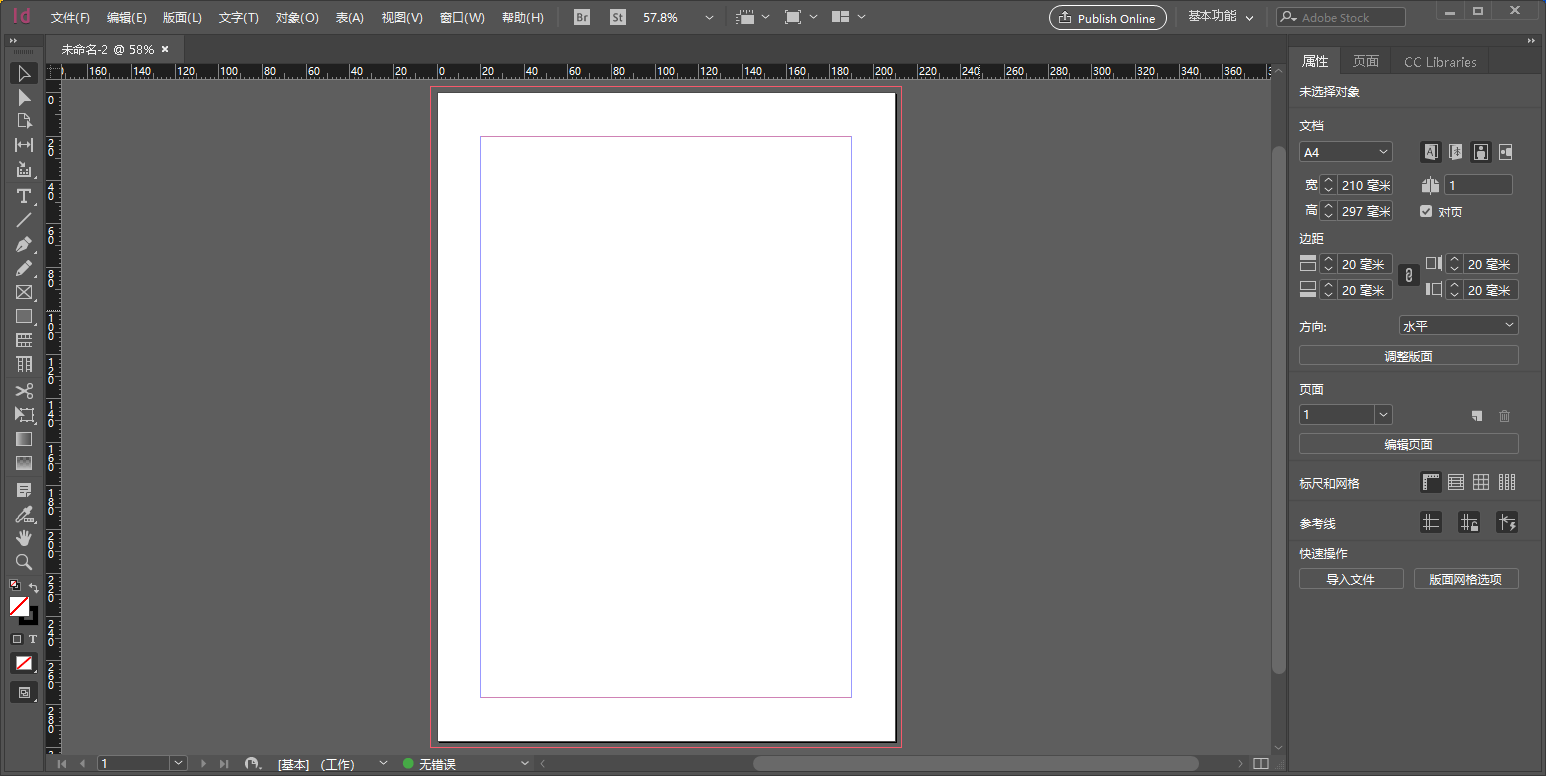Open the A4 page size dropdown
Screen dimensions: 1546x776
coord(1345,151)
